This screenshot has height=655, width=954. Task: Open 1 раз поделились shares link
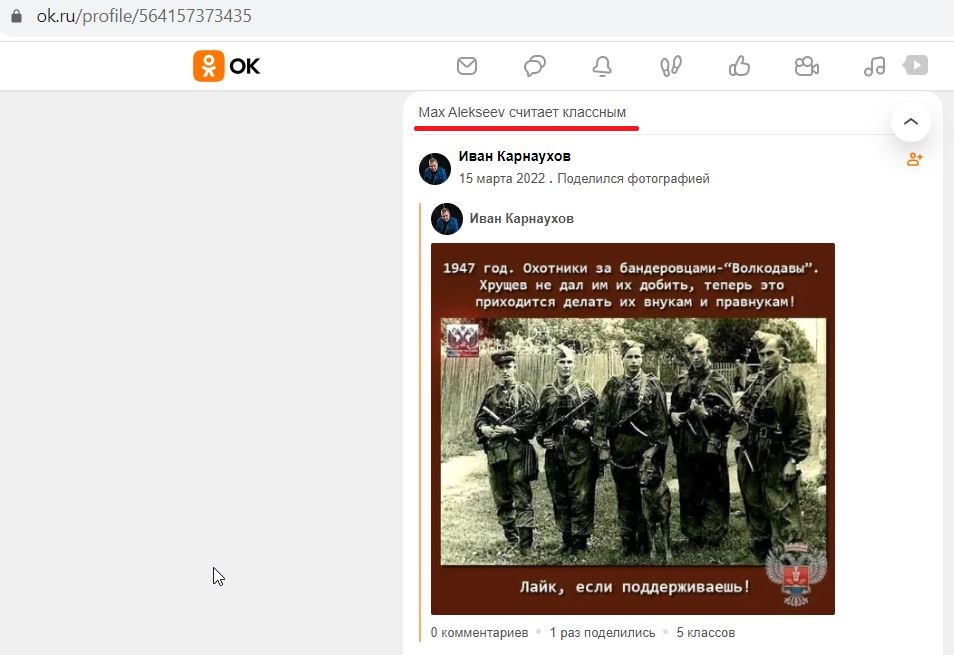coord(602,632)
